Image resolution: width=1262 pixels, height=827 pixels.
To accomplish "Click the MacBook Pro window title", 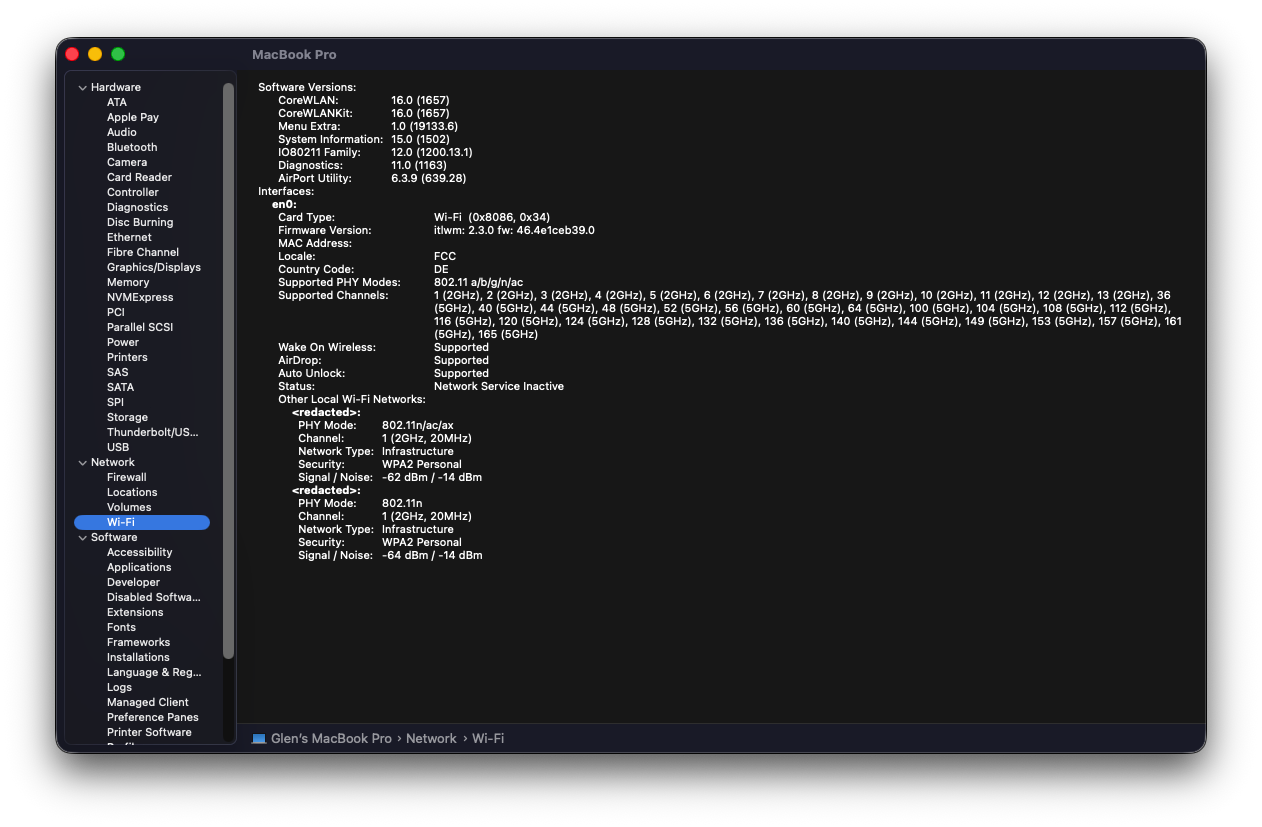I will click(x=294, y=54).
